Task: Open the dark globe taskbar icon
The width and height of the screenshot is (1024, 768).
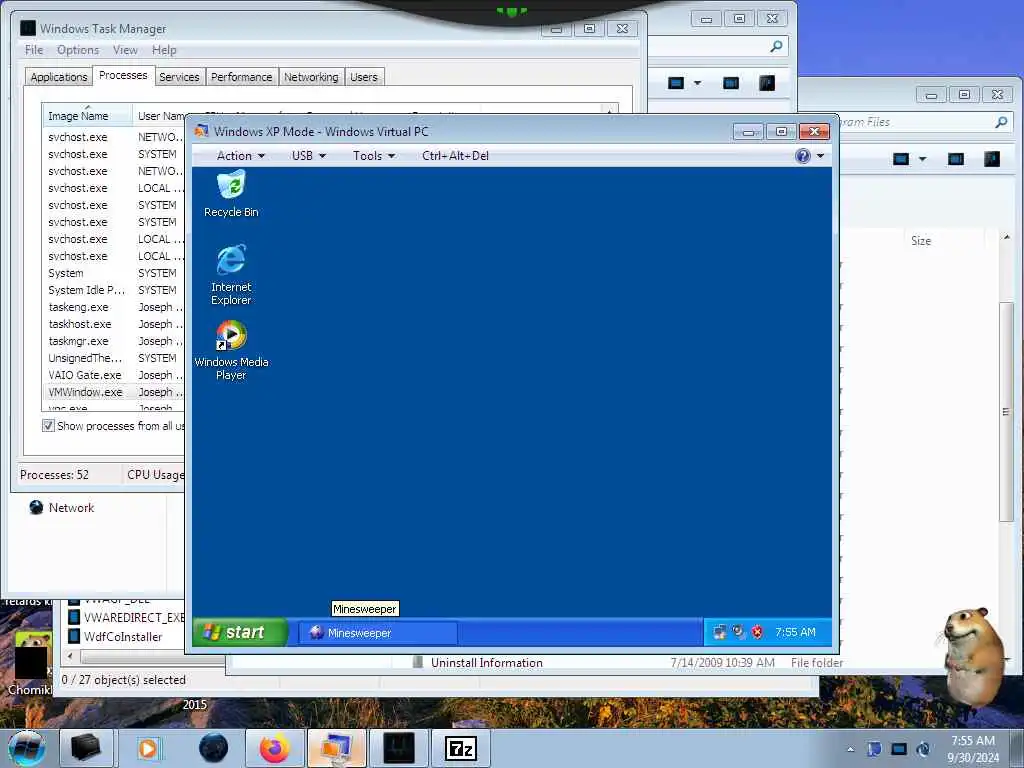Action: tap(214, 748)
